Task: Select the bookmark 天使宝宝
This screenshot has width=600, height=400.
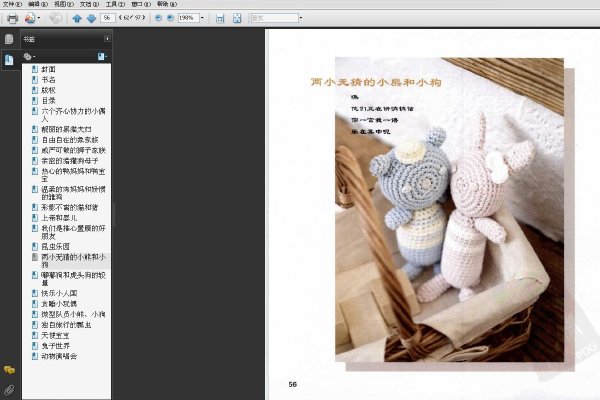Action: tap(55, 335)
